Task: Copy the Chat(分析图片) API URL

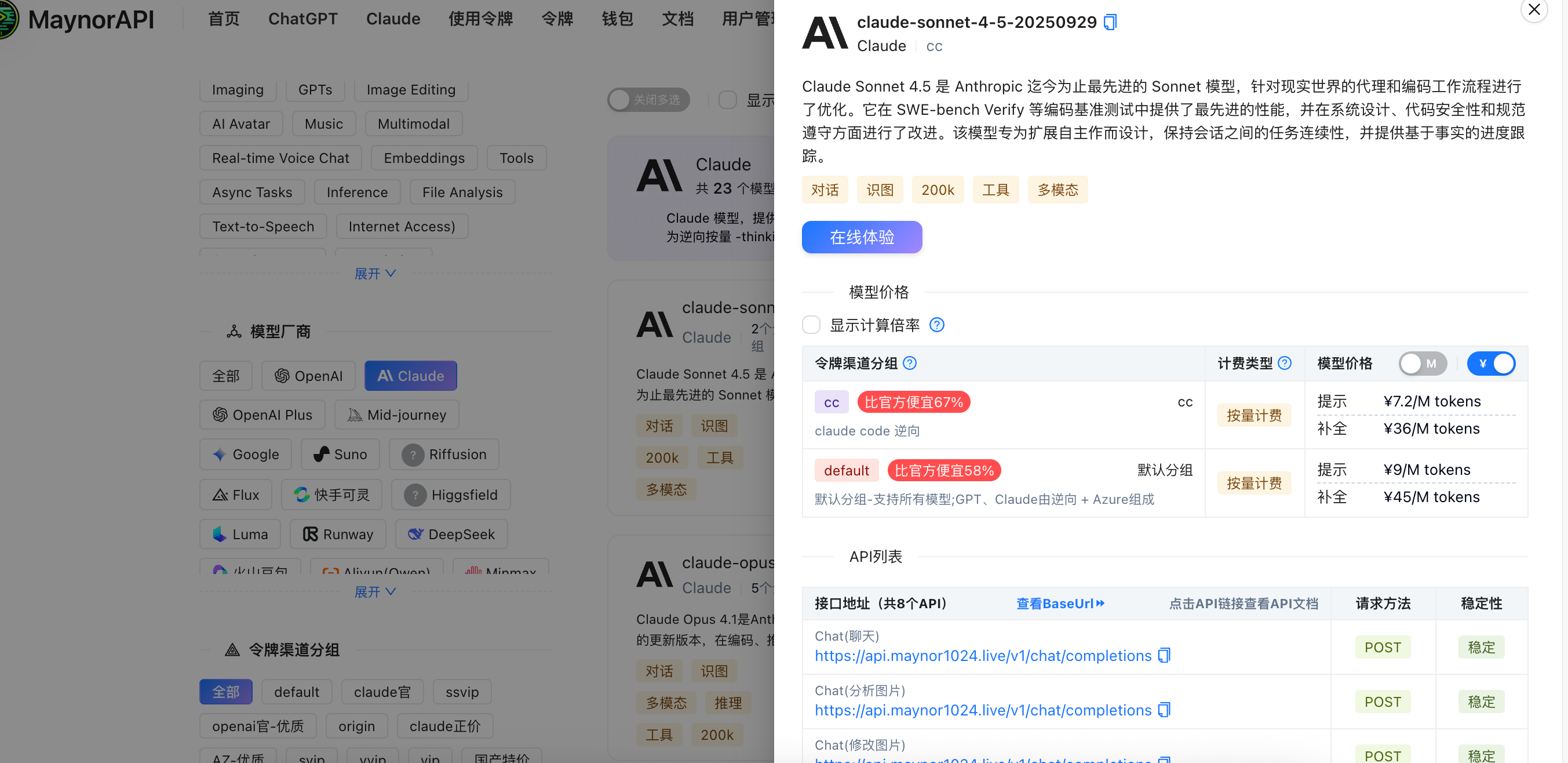Action: (x=1164, y=710)
